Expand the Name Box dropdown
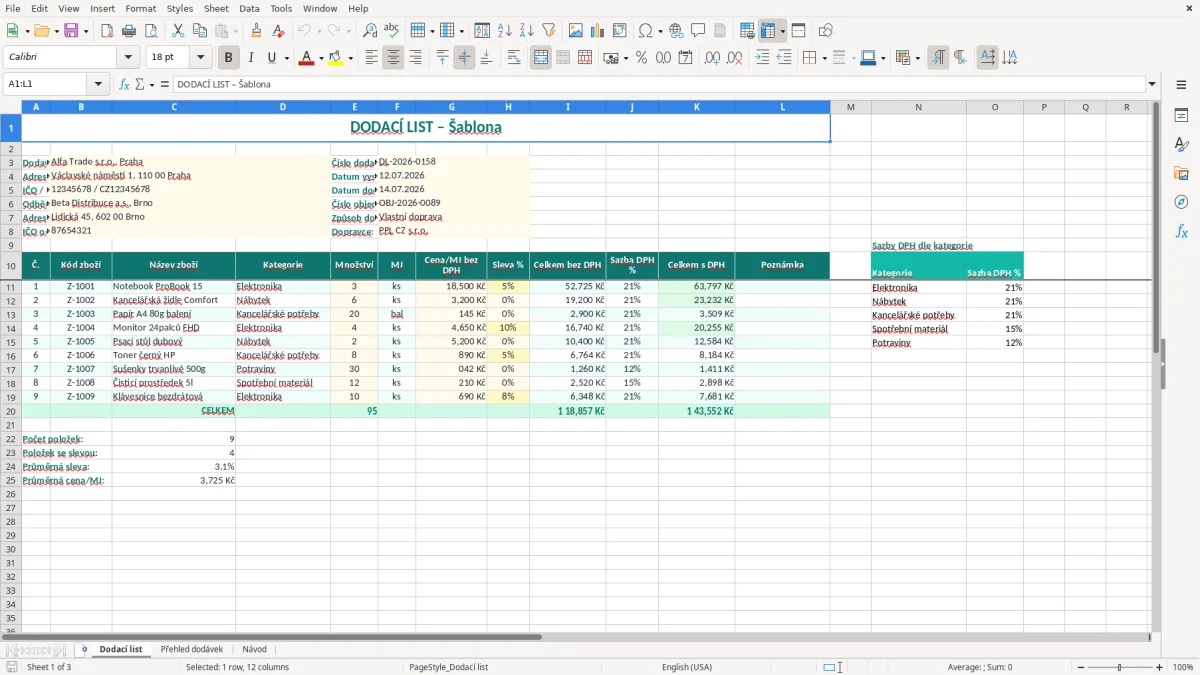The width and height of the screenshot is (1200, 675). pos(98,84)
